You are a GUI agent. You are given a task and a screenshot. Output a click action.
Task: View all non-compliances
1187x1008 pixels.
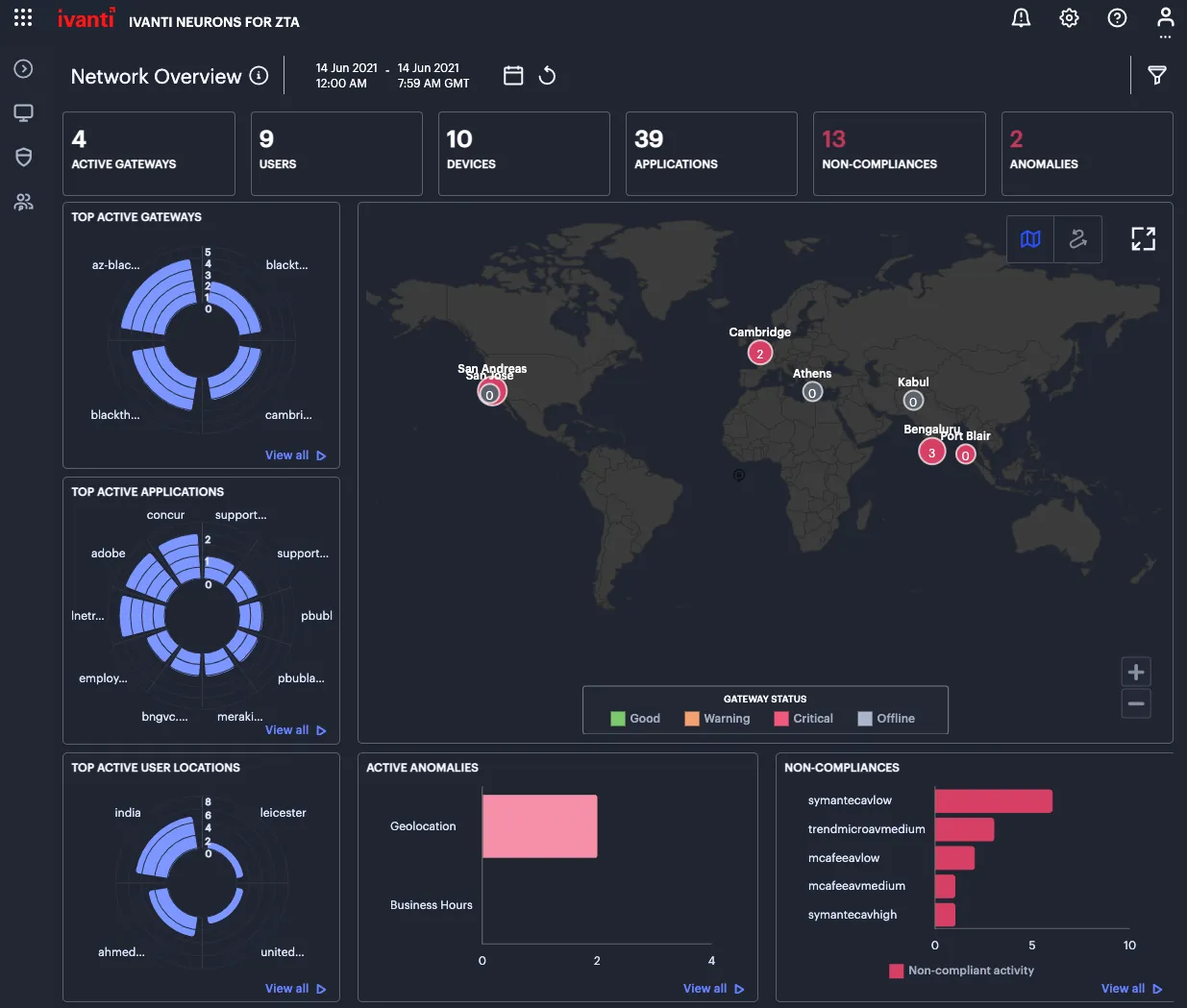coord(1132,989)
